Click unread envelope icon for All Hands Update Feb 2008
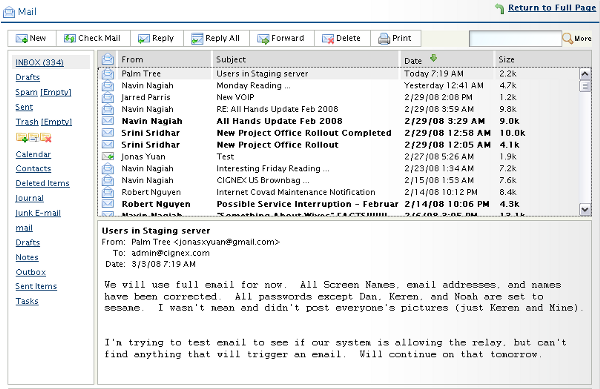The height and width of the screenshot is (389, 600). tap(108, 121)
